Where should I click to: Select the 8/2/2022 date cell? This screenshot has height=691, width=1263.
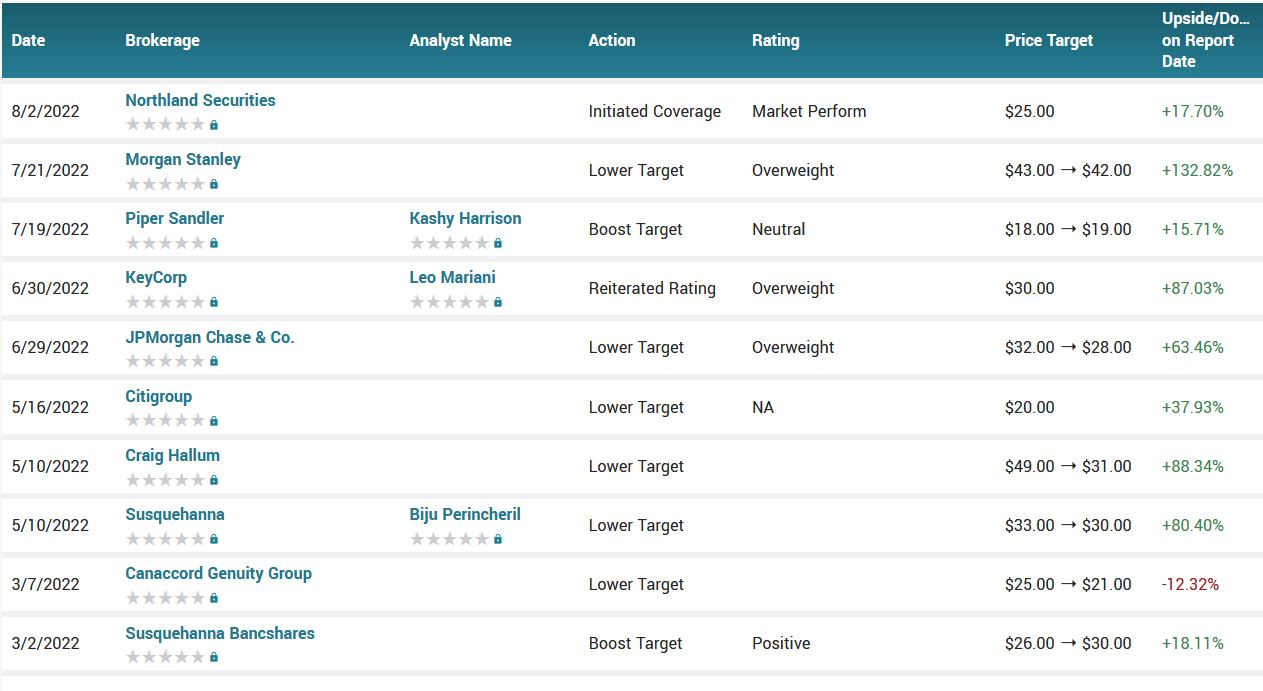pyautogui.click(x=46, y=111)
